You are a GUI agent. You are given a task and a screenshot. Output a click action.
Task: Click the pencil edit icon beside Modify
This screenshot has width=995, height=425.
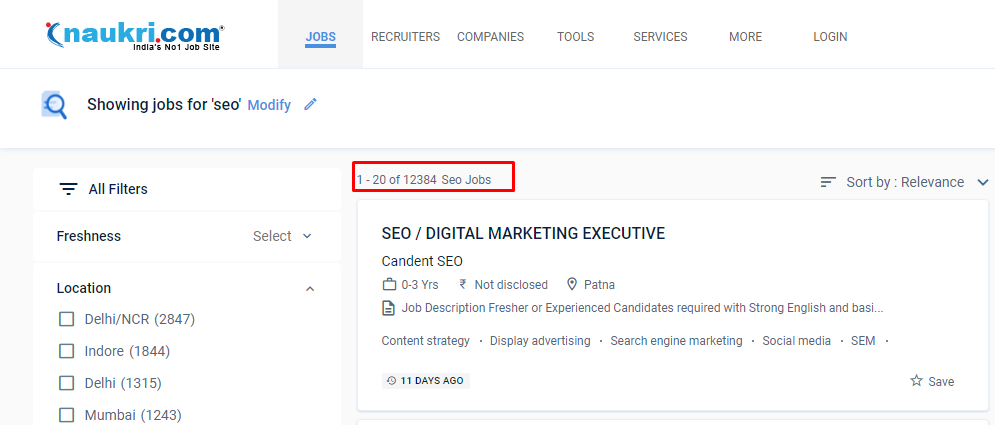pos(310,104)
